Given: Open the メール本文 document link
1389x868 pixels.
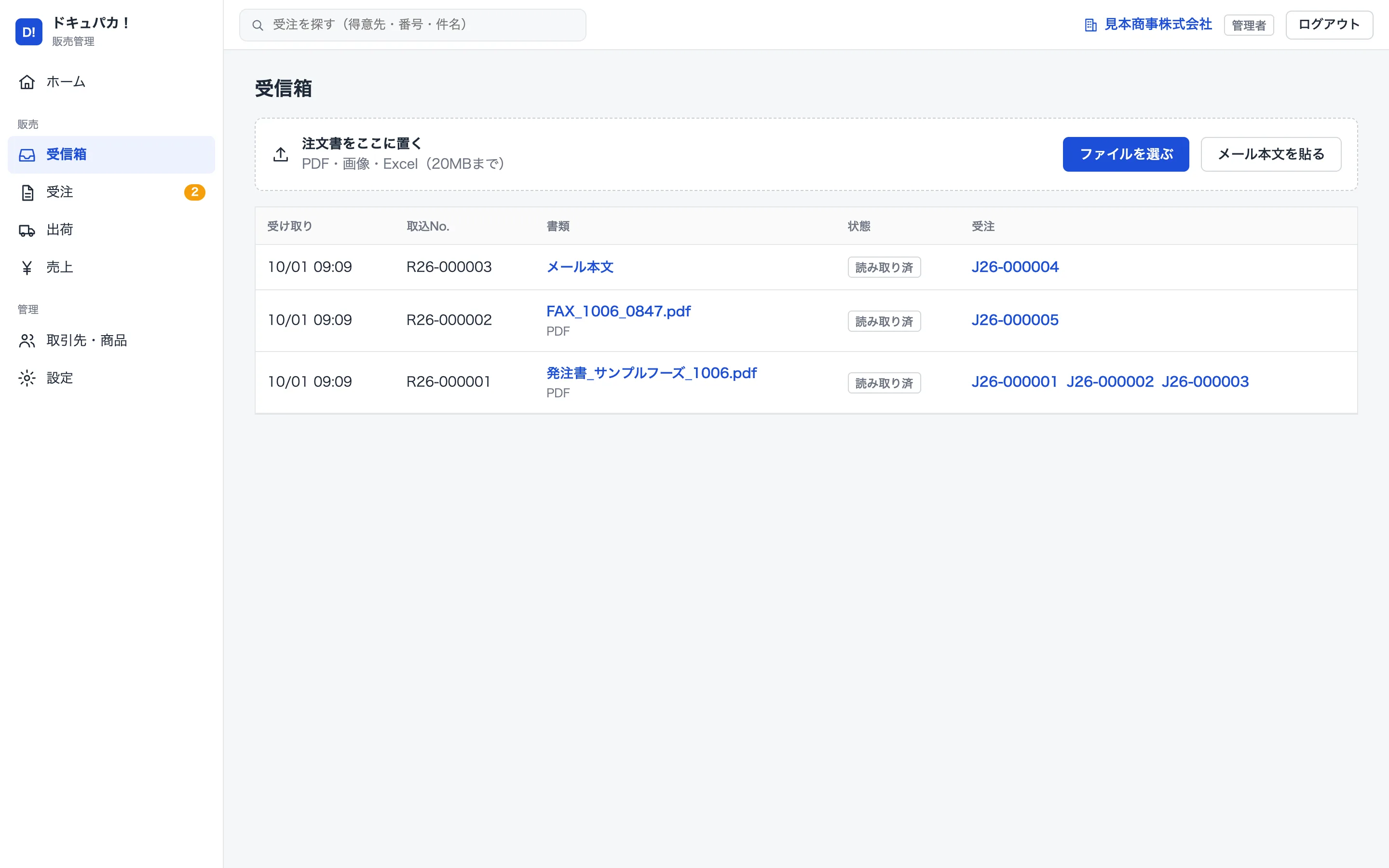Looking at the screenshot, I should [x=580, y=268].
